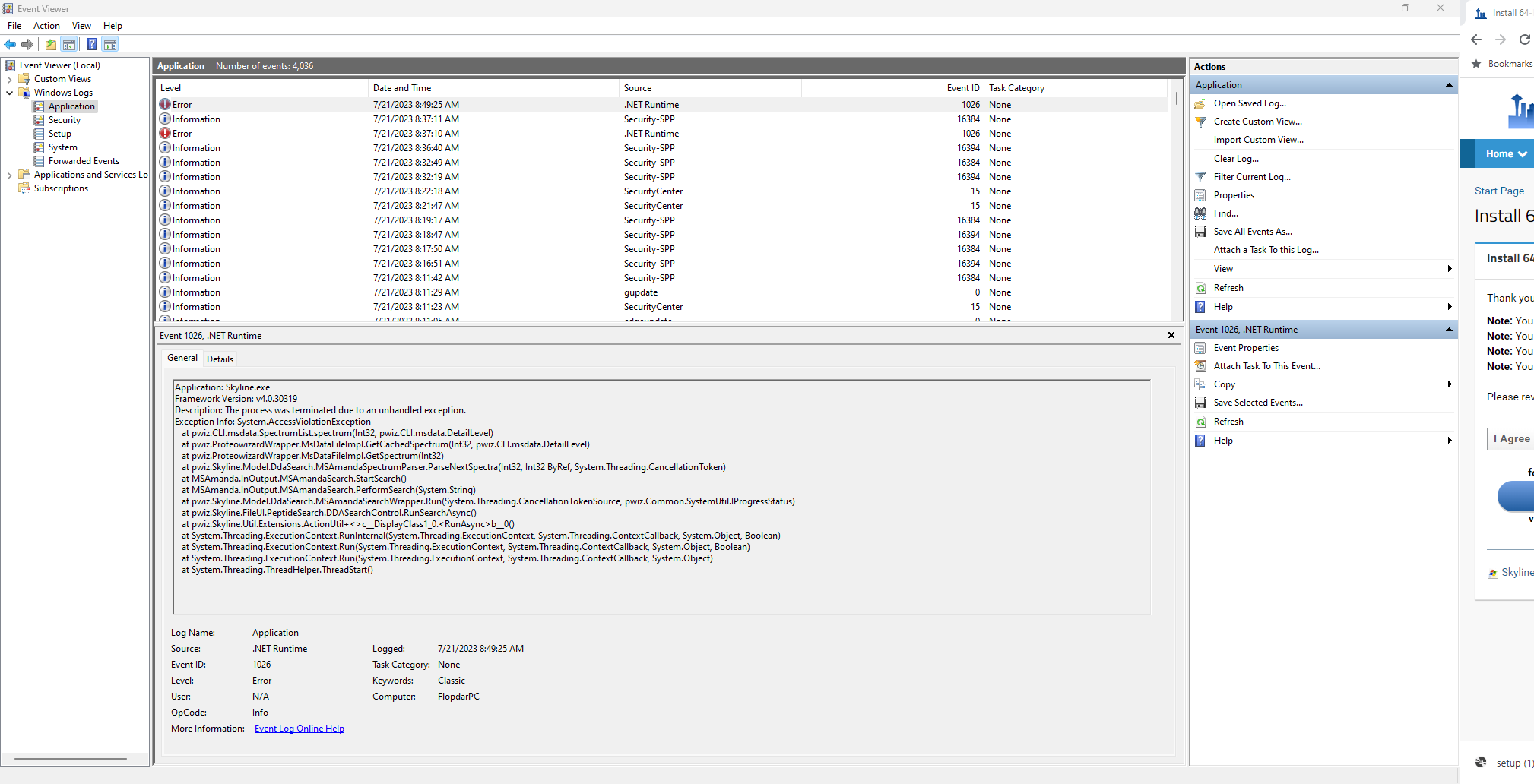Collapse the Windows Logs tree node
Image resolution: width=1534 pixels, height=784 pixels.
[x=9, y=93]
